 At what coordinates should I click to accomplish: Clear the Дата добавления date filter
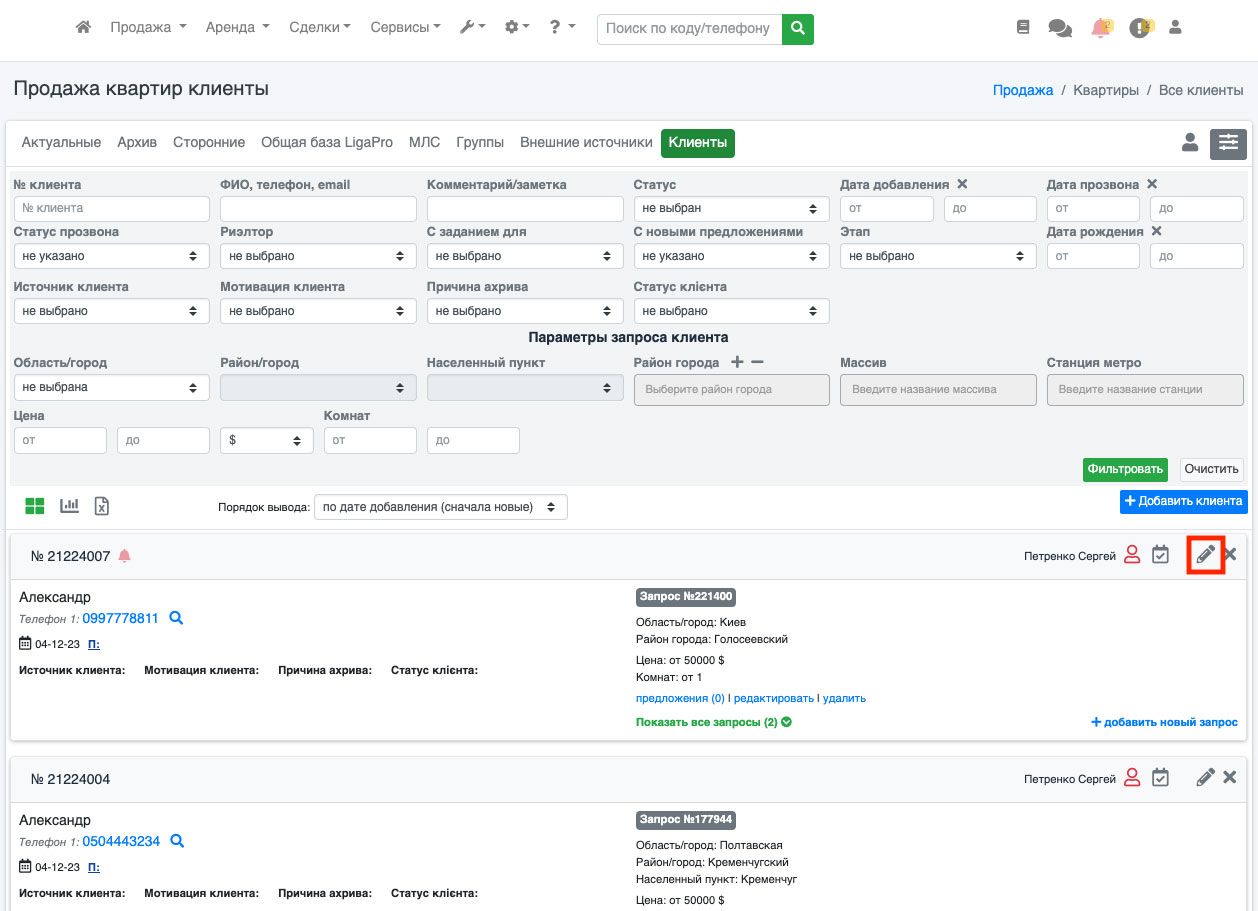(962, 184)
